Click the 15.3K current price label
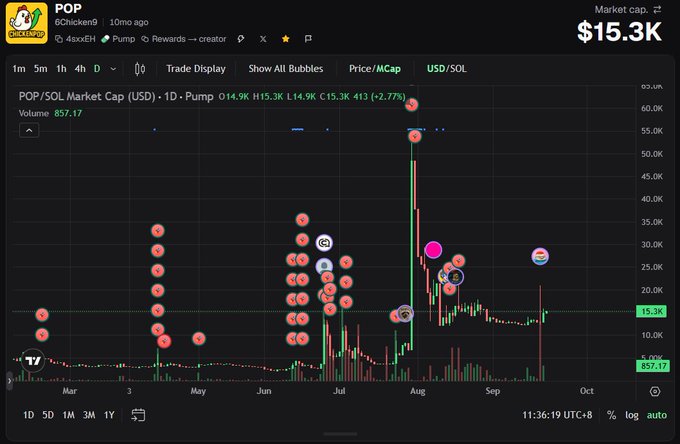Image resolution: width=680 pixels, height=444 pixels. (651, 311)
